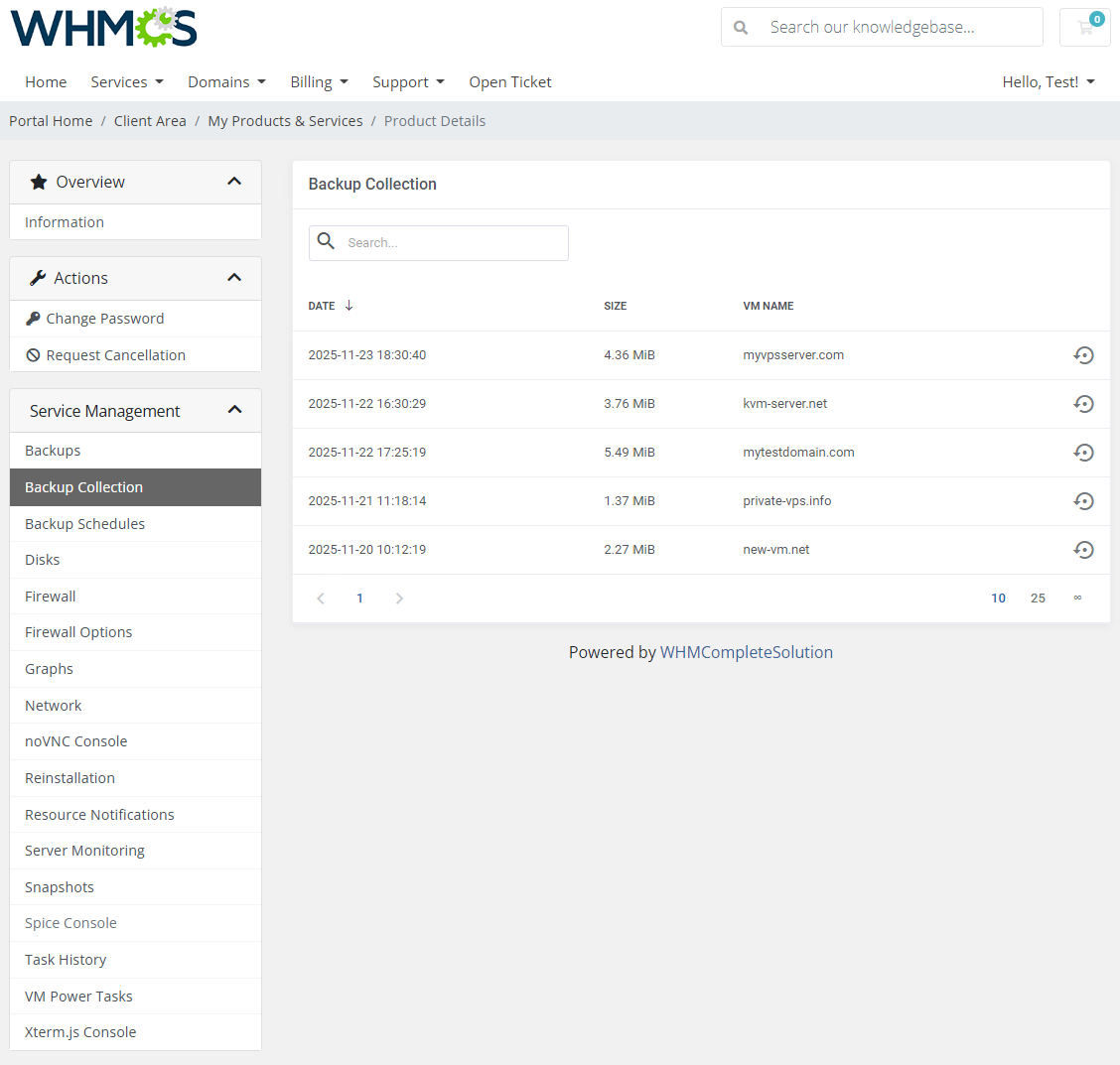This screenshot has width=1120, height=1065.
Task: Collapse the Service Management panel
Action: coord(234,409)
